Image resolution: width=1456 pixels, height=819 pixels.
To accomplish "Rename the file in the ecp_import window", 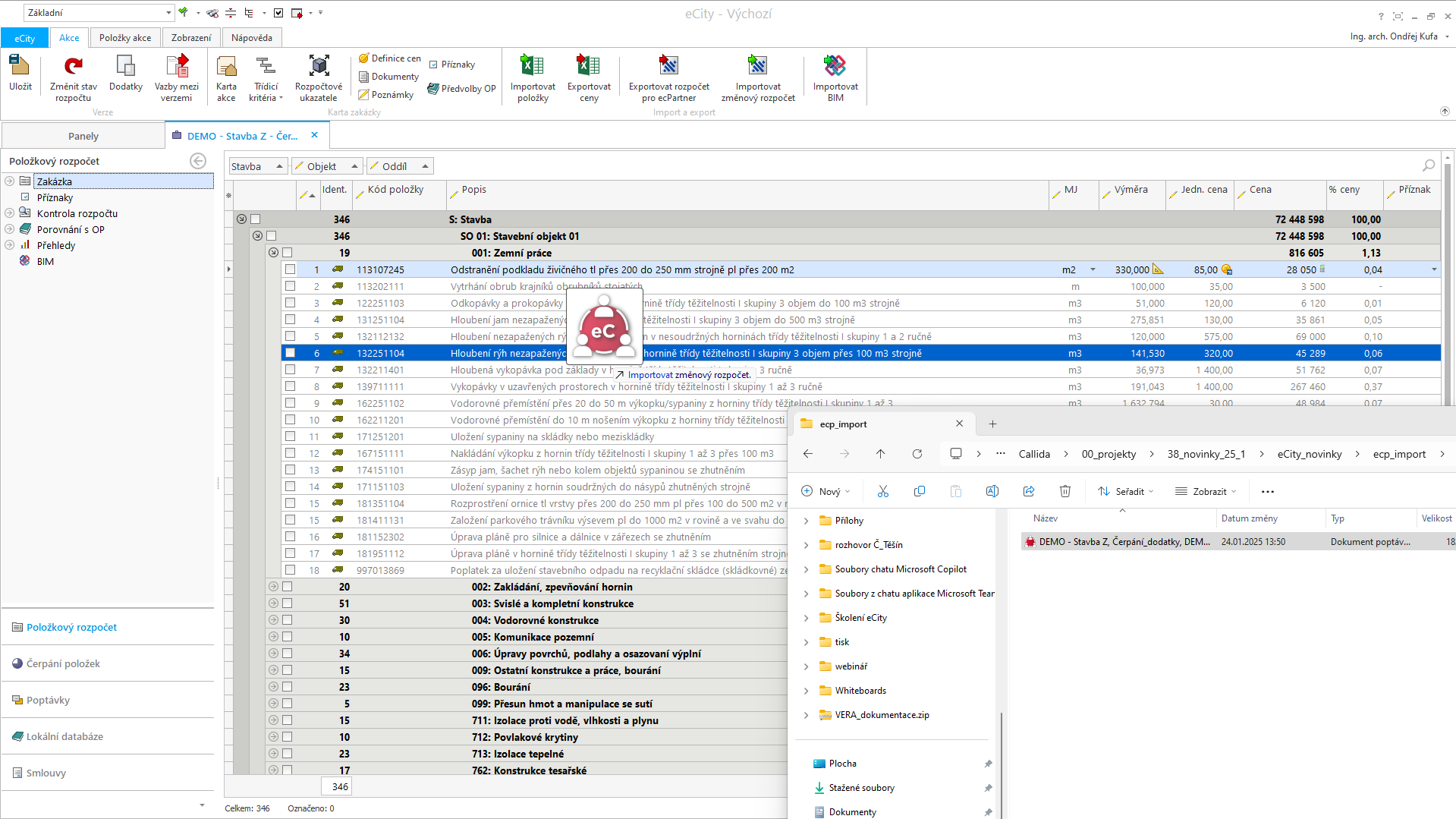I will (x=992, y=491).
